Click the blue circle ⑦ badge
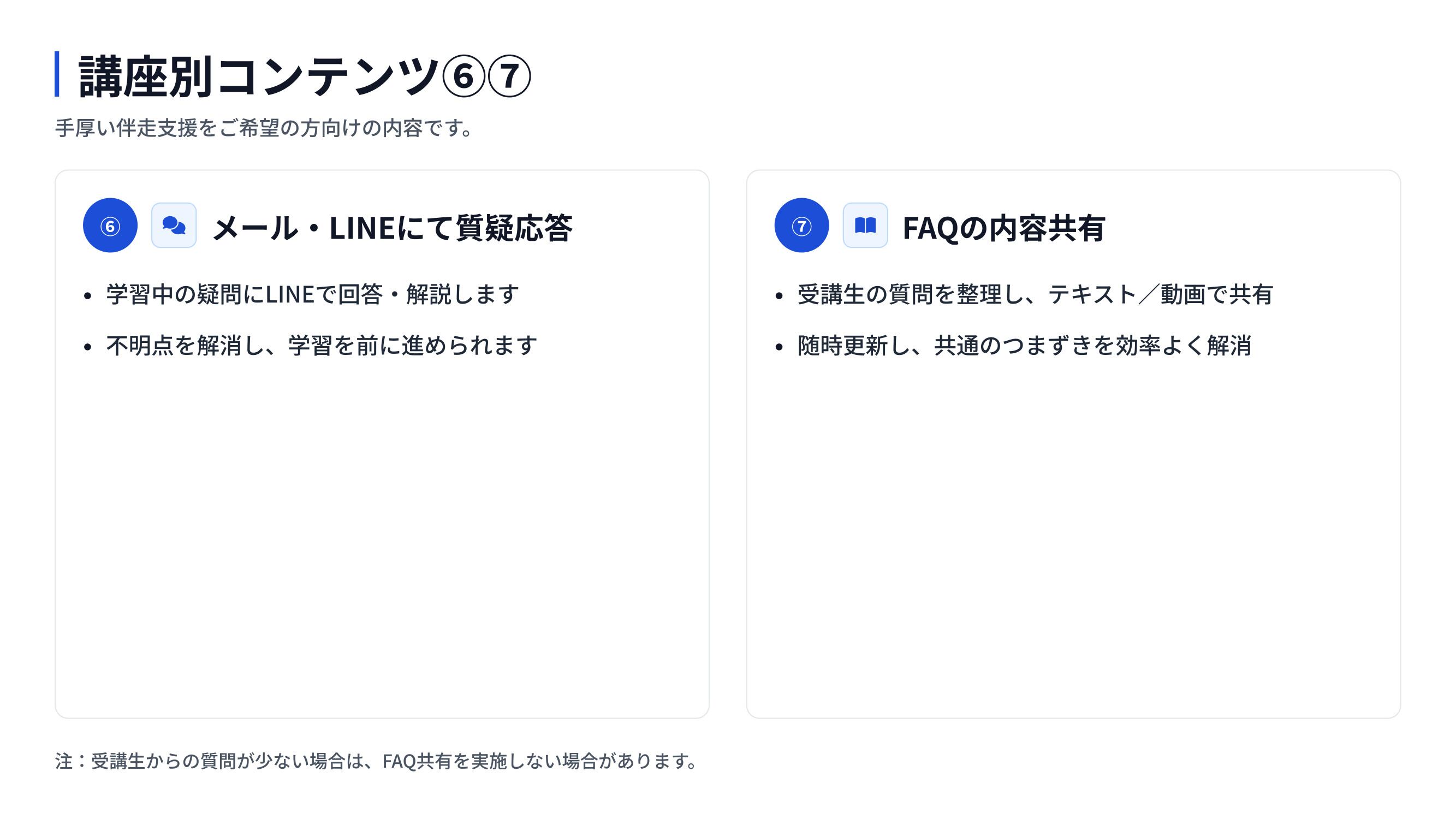 click(x=801, y=225)
